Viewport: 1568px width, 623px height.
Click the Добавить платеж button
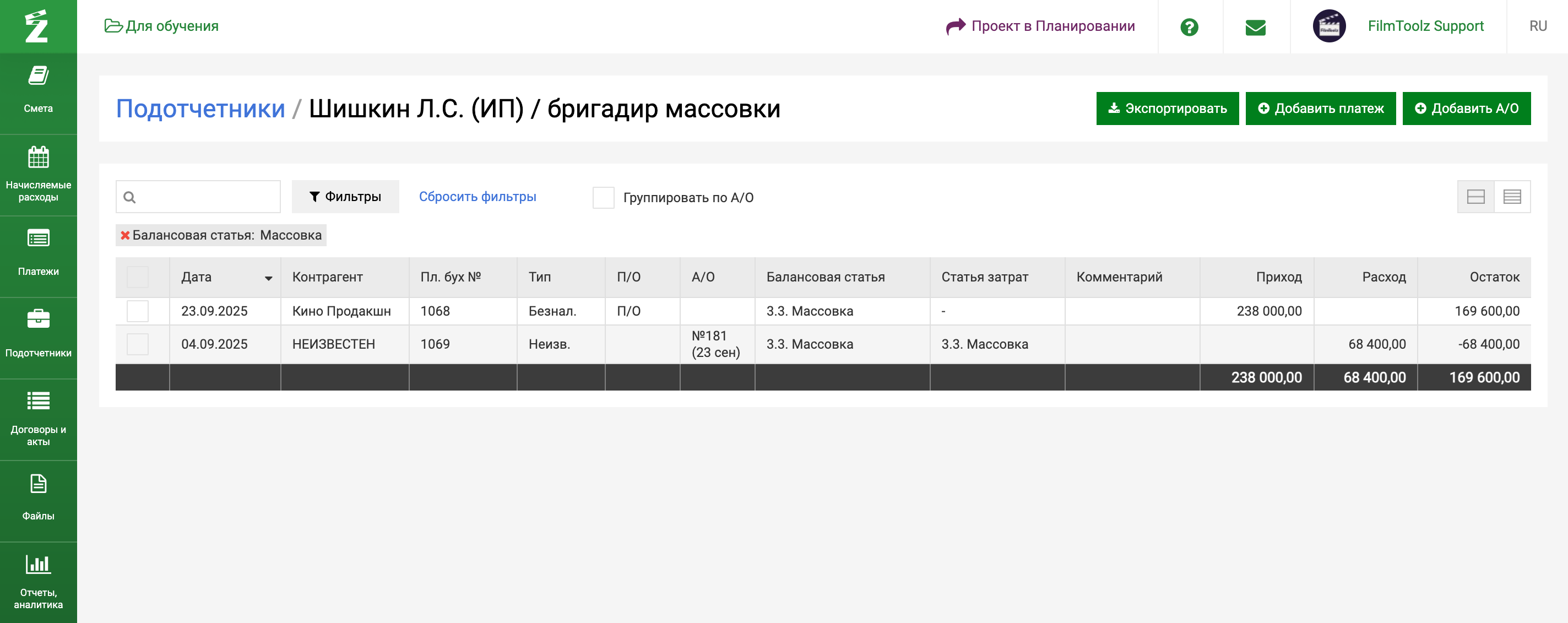click(x=1320, y=109)
